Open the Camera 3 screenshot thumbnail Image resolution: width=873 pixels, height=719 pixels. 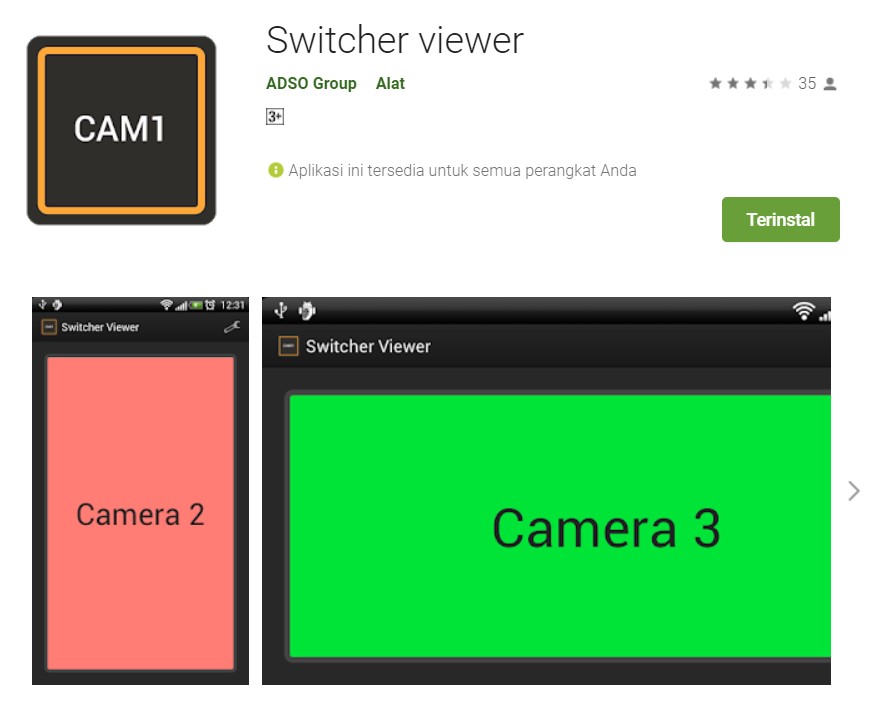click(x=546, y=491)
